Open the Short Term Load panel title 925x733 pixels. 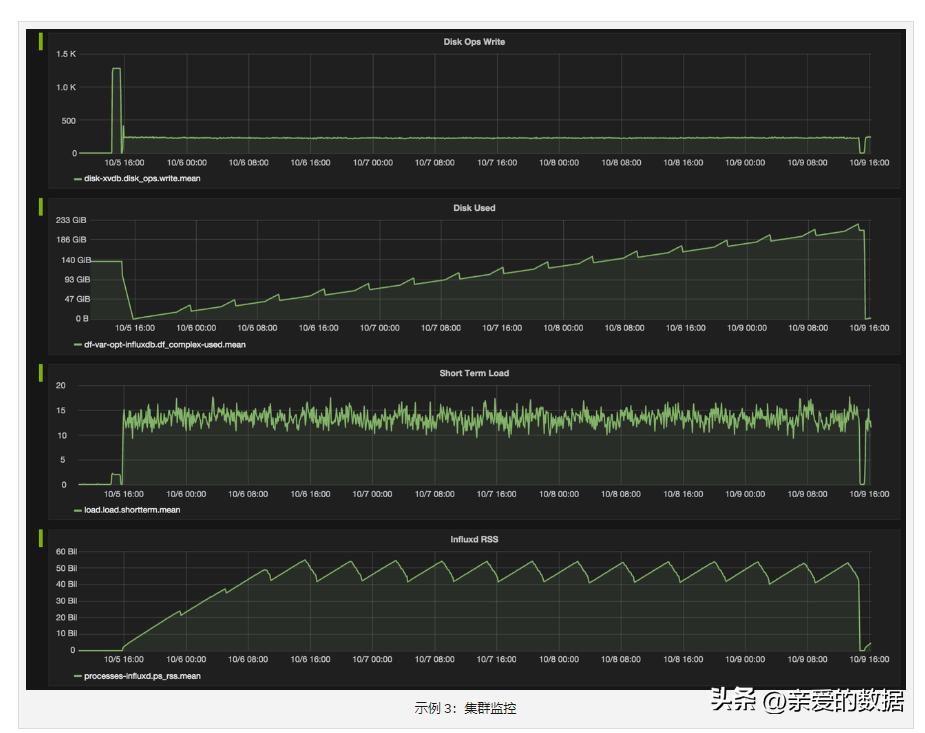(474, 373)
